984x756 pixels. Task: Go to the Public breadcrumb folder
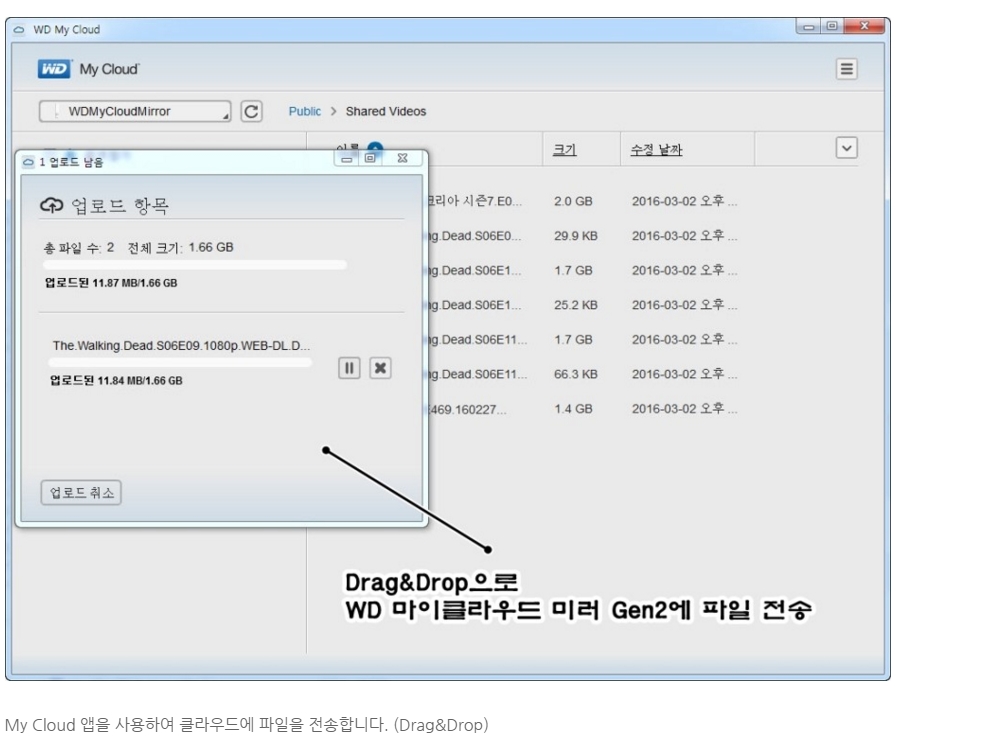(304, 112)
